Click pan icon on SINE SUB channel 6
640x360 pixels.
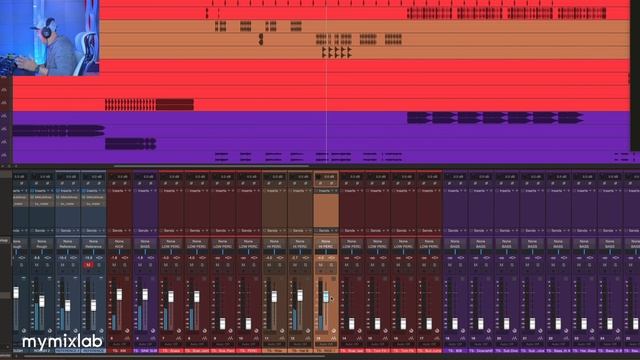[151, 258]
